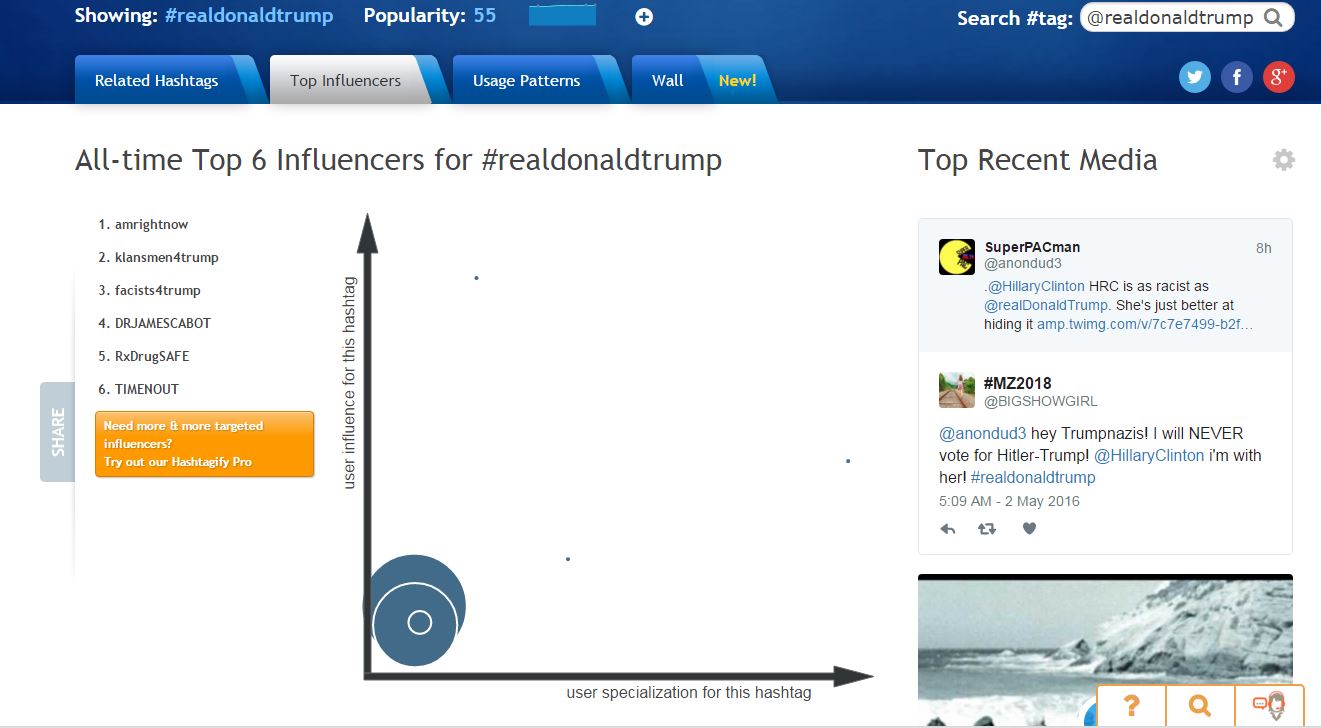This screenshot has width=1321, height=728.
Task: Click the plus icon beside Popularity
Action: [x=644, y=17]
